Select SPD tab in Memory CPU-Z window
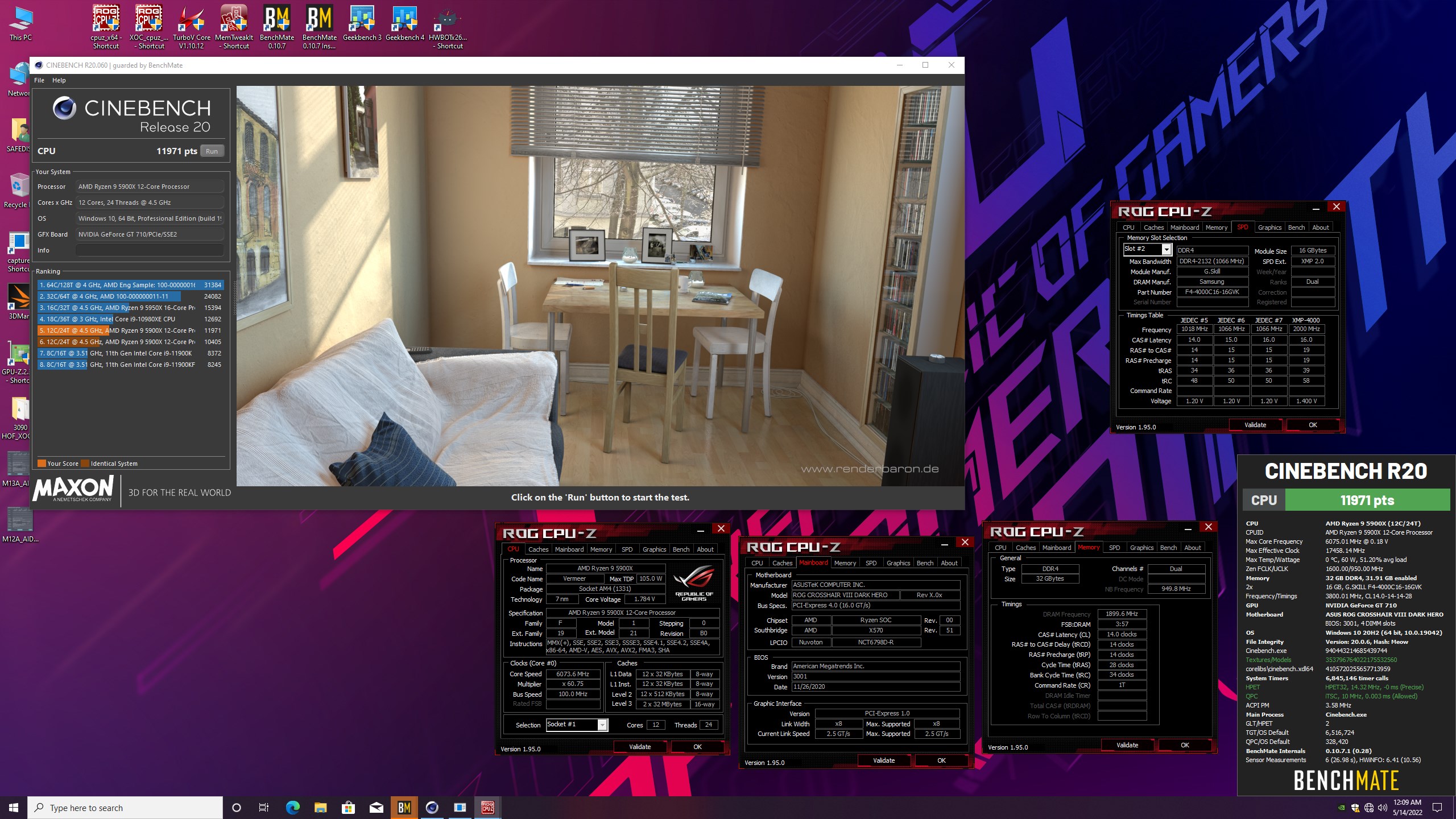 1114,548
